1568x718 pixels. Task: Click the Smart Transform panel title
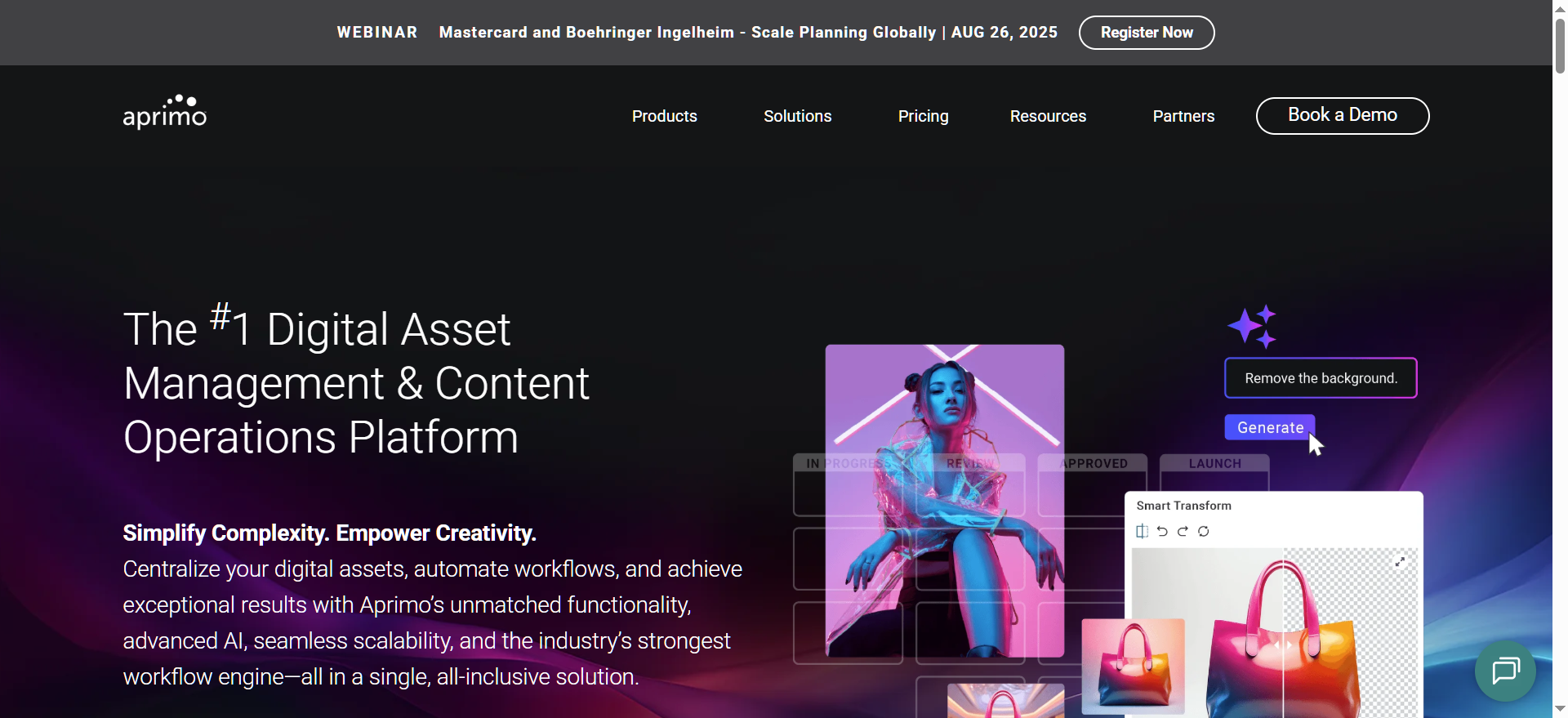1183,506
